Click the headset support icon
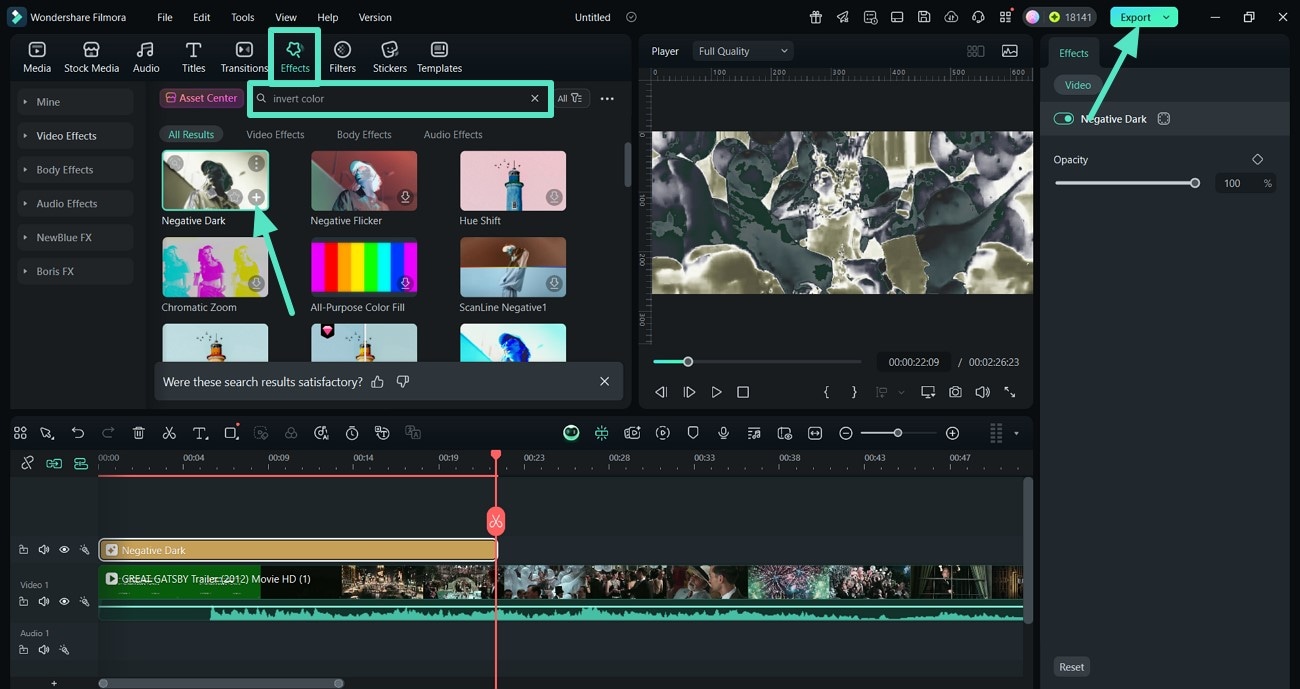 pyautogui.click(x=977, y=17)
